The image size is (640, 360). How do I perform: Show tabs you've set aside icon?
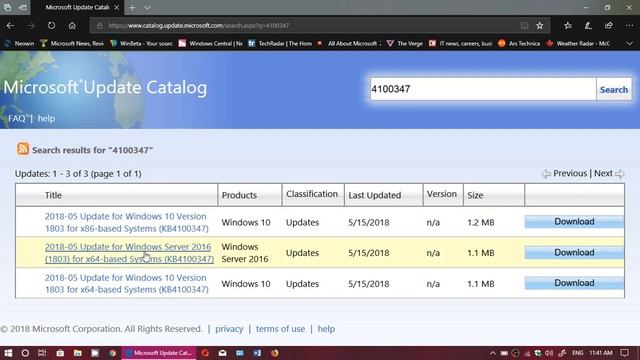coord(7,7)
